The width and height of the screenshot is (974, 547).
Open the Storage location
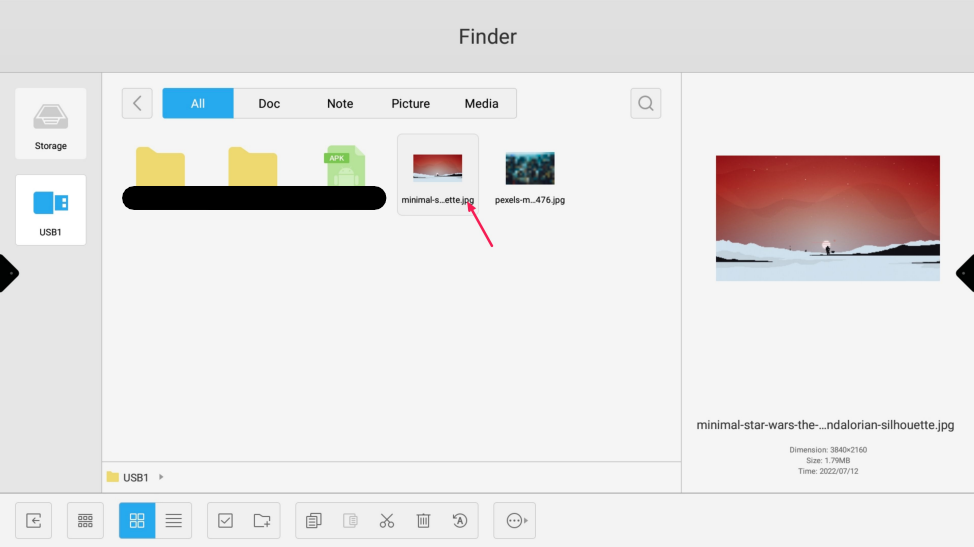point(50,123)
